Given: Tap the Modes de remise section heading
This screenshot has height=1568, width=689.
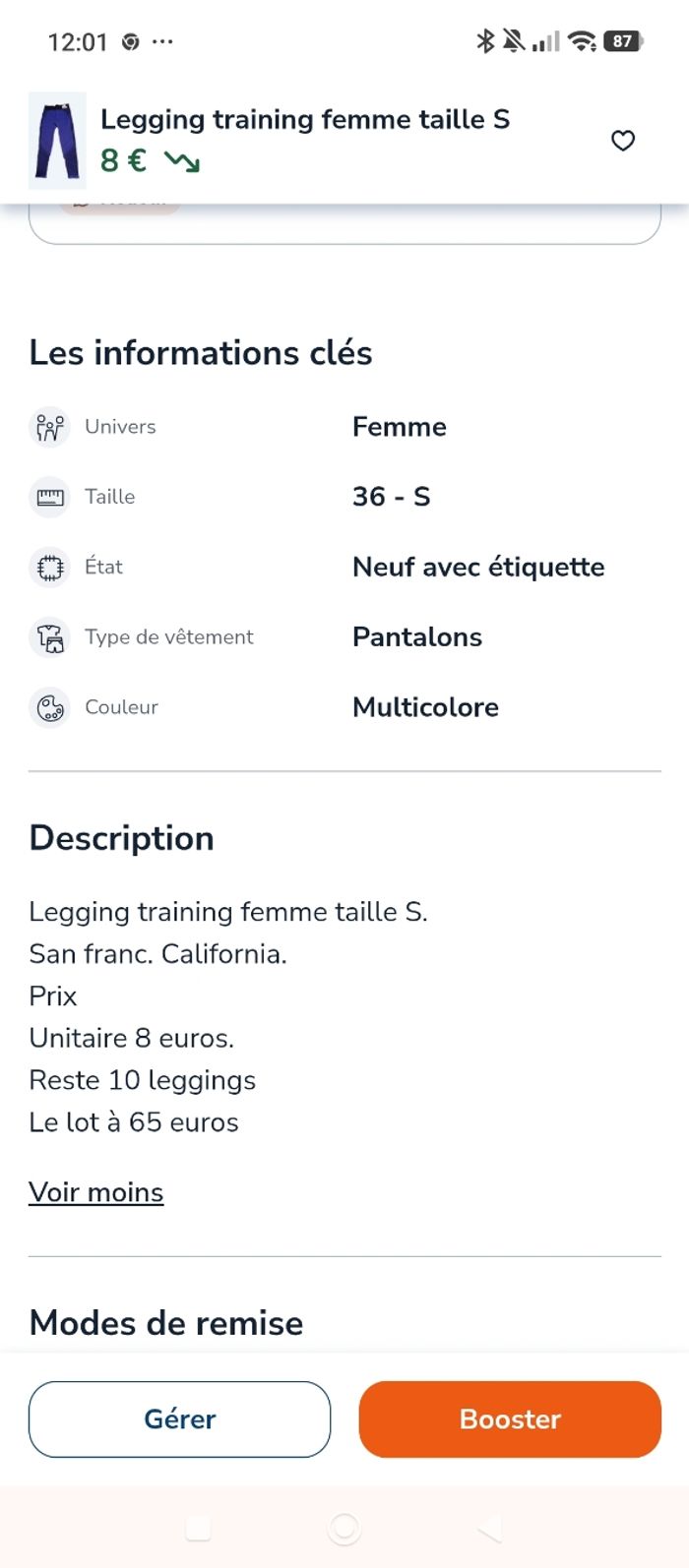Looking at the screenshot, I should click(166, 1323).
